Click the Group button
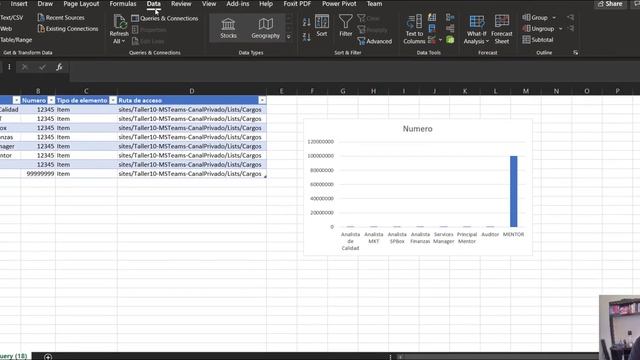The image size is (640, 360). pos(535,18)
